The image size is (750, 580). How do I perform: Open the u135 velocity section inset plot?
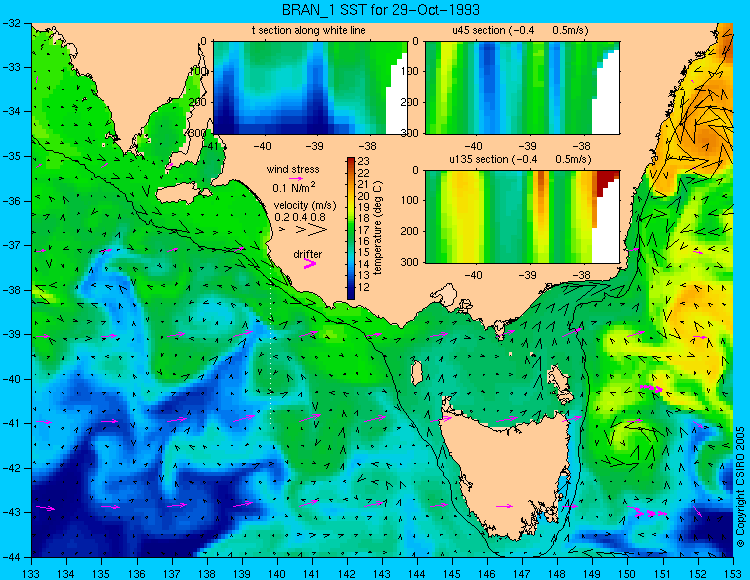pos(522,217)
